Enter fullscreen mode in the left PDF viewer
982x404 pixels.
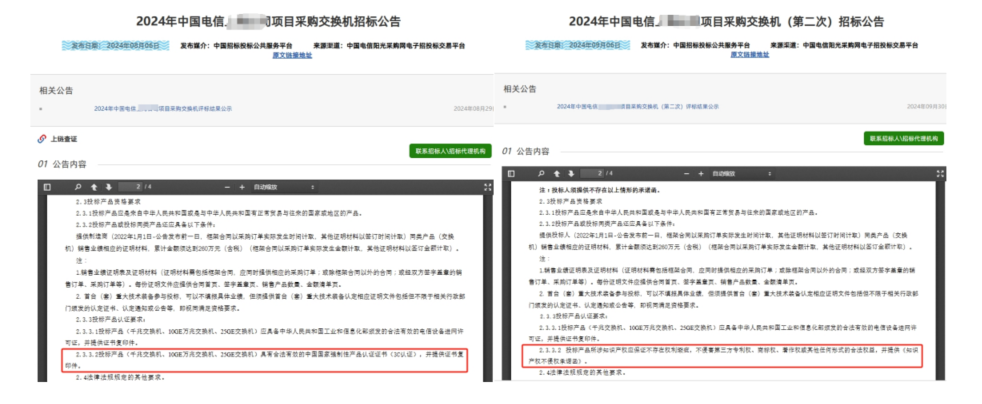[x=488, y=187]
